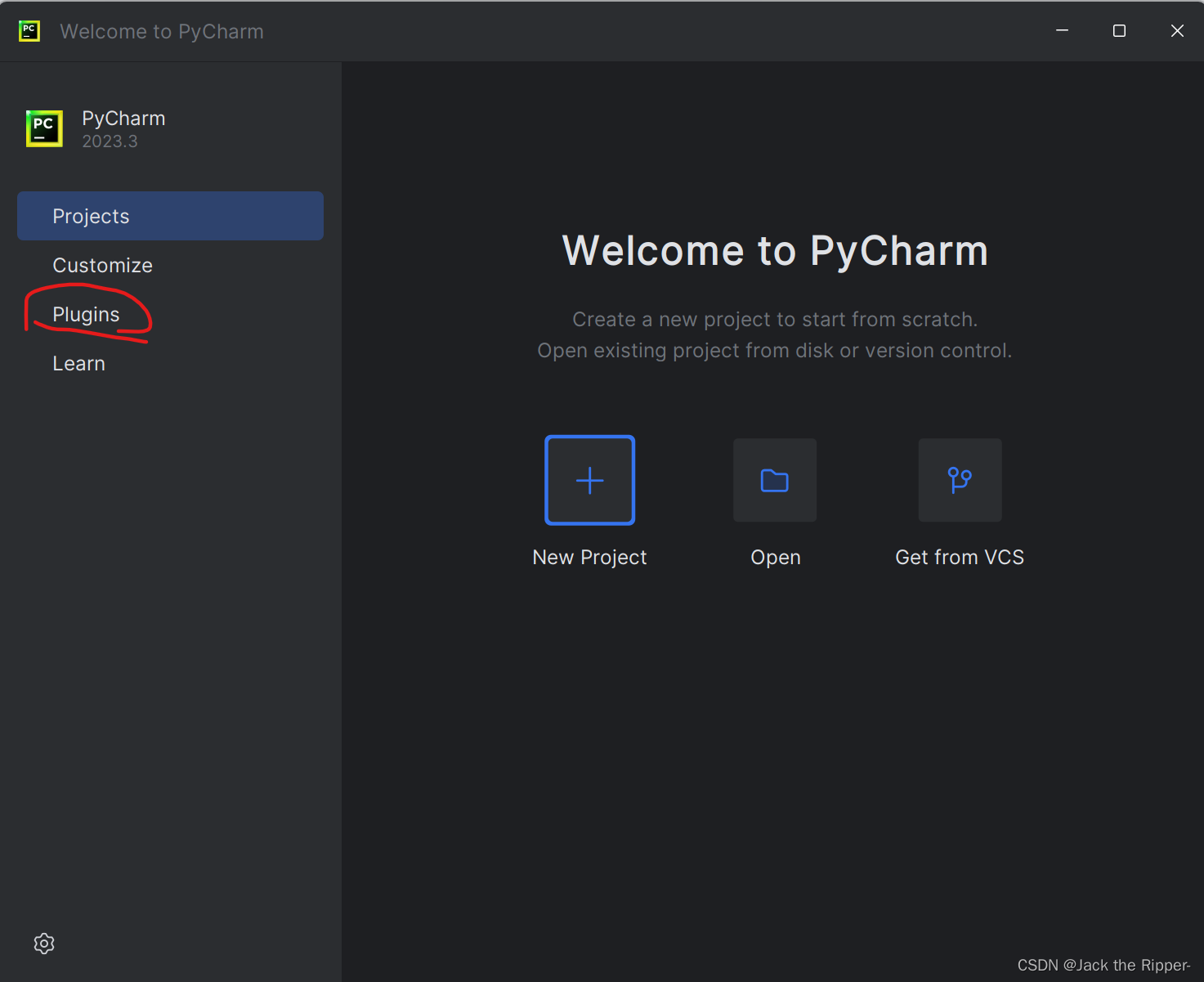
Task: Click the New Project plus icon
Action: coord(589,480)
